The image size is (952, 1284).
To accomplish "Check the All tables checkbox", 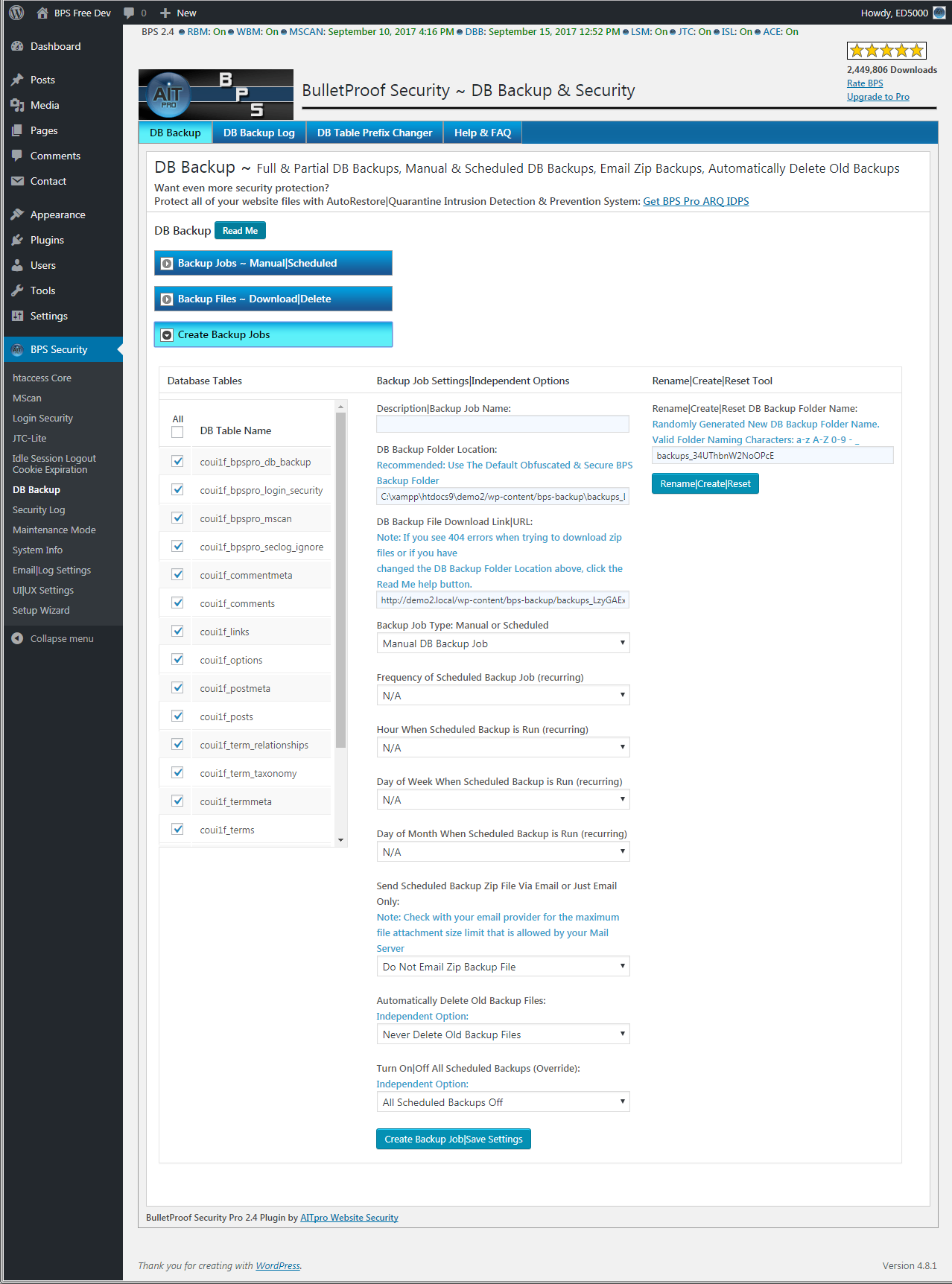I will coord(177,432).
